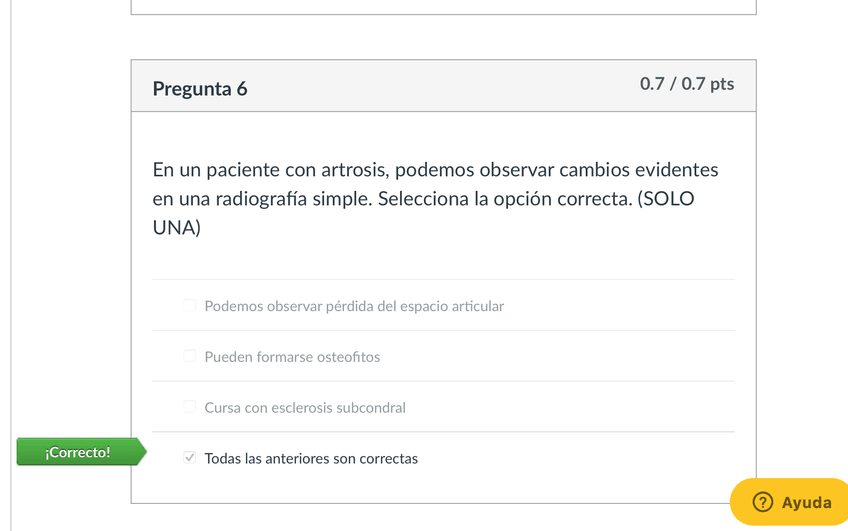Click the green "¡Correcto!" badge

point(77,453)
